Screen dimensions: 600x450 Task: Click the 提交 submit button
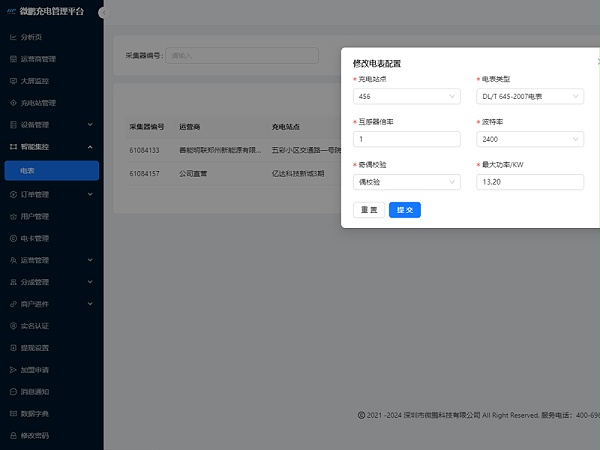point(405,210)
